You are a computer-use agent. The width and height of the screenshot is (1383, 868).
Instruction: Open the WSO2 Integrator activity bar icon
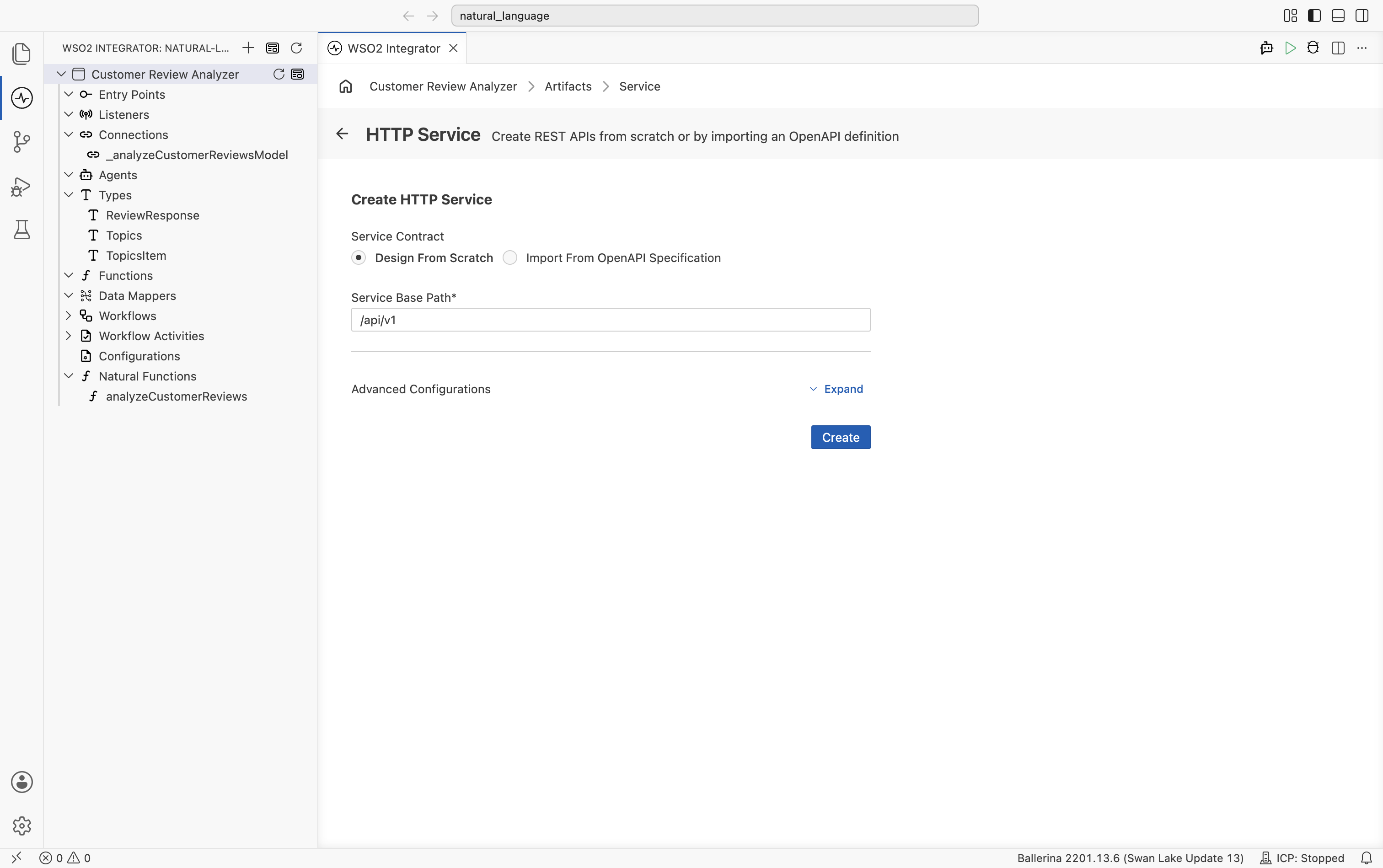click(21, 97)
